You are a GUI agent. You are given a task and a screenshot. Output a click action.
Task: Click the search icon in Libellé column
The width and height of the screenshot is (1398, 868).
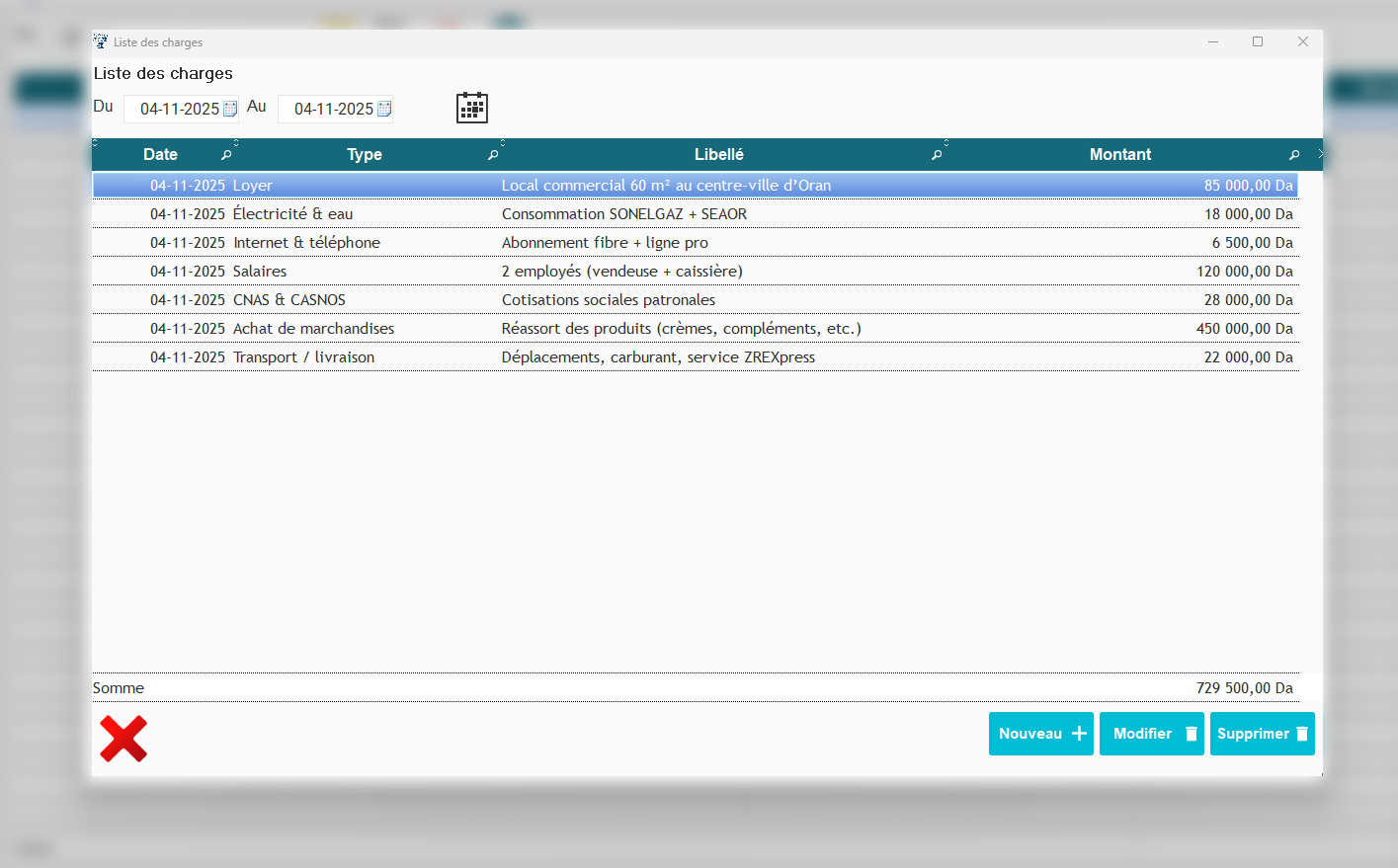pyautogui.click(x=937, y=155)
